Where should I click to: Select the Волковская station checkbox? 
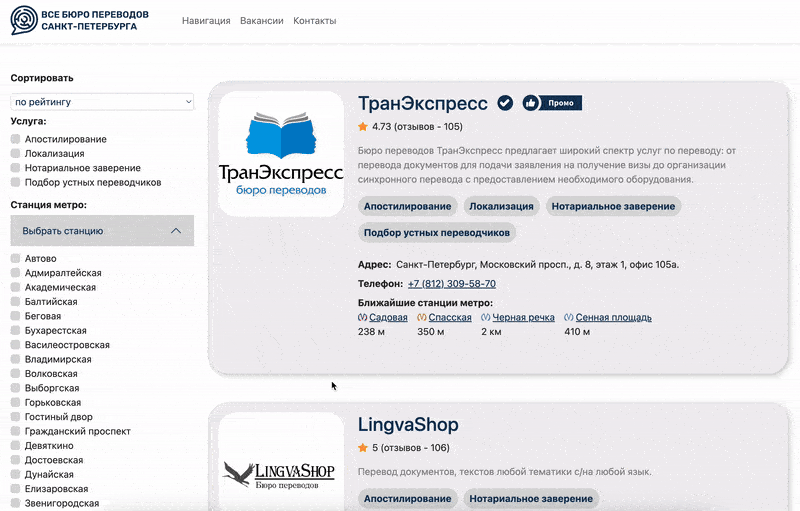click(15, 373)
